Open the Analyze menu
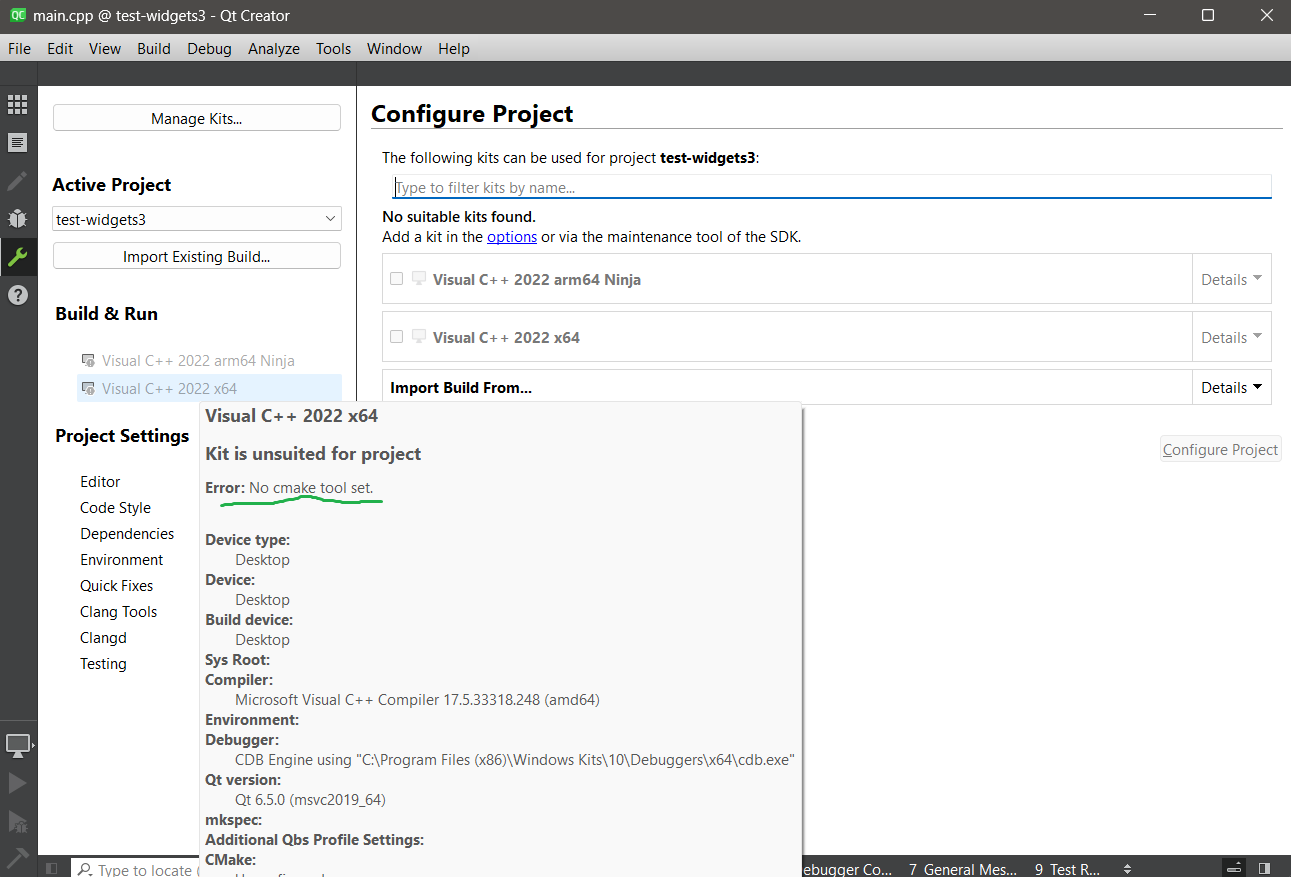The height and width of the screenshot is (877, 1291). [274, 48]
